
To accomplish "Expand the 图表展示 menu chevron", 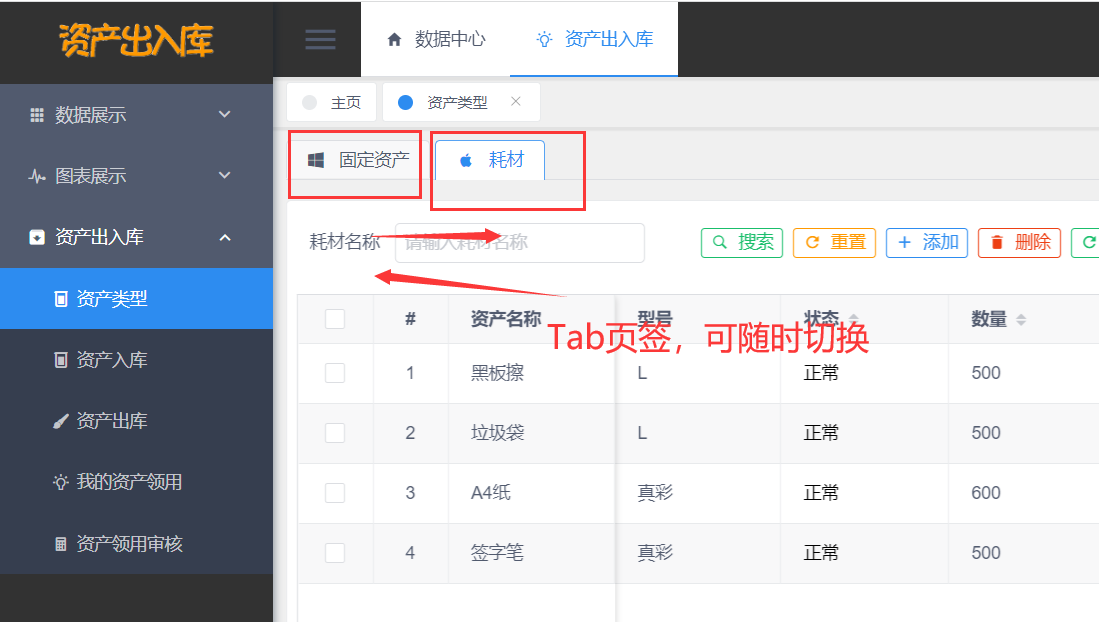I will coord(224,175).
